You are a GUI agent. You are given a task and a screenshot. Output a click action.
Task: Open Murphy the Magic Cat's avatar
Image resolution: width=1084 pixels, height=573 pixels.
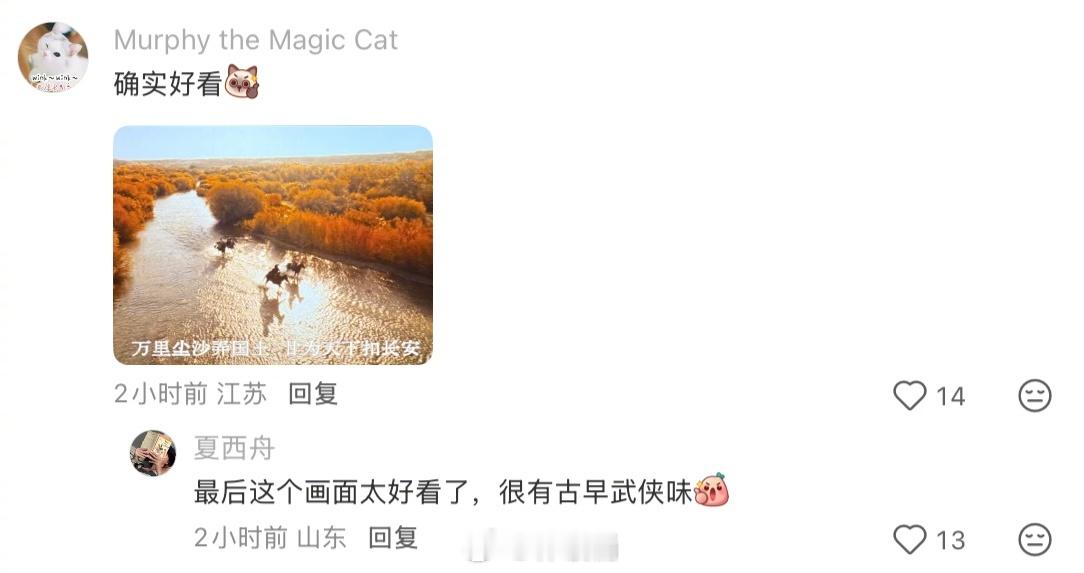pos(53,57)
